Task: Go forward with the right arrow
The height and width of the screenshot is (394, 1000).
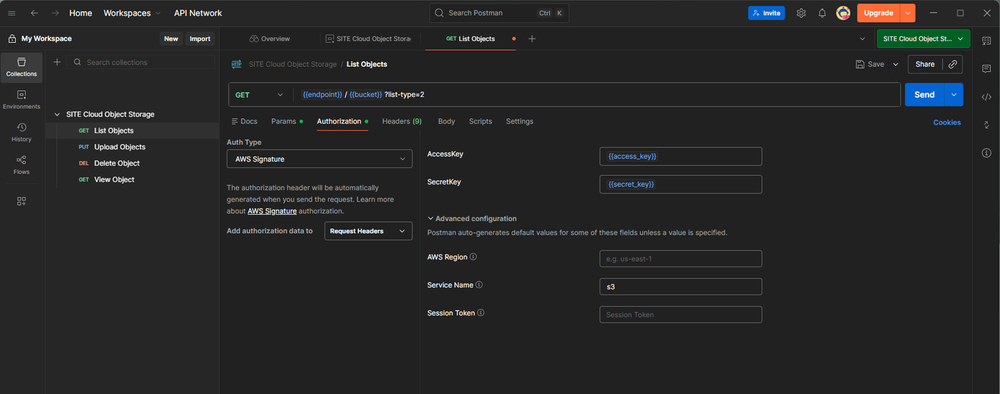Action: click(x=55, y=13)
